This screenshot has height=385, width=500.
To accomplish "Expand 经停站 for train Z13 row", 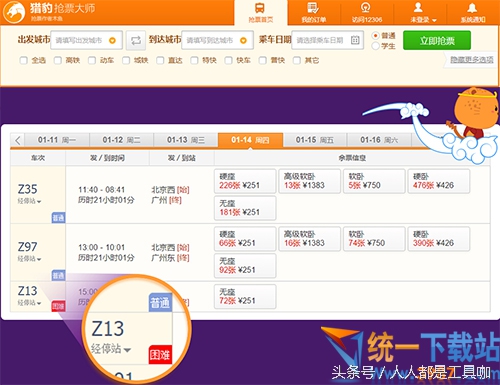I will point(29,303).
